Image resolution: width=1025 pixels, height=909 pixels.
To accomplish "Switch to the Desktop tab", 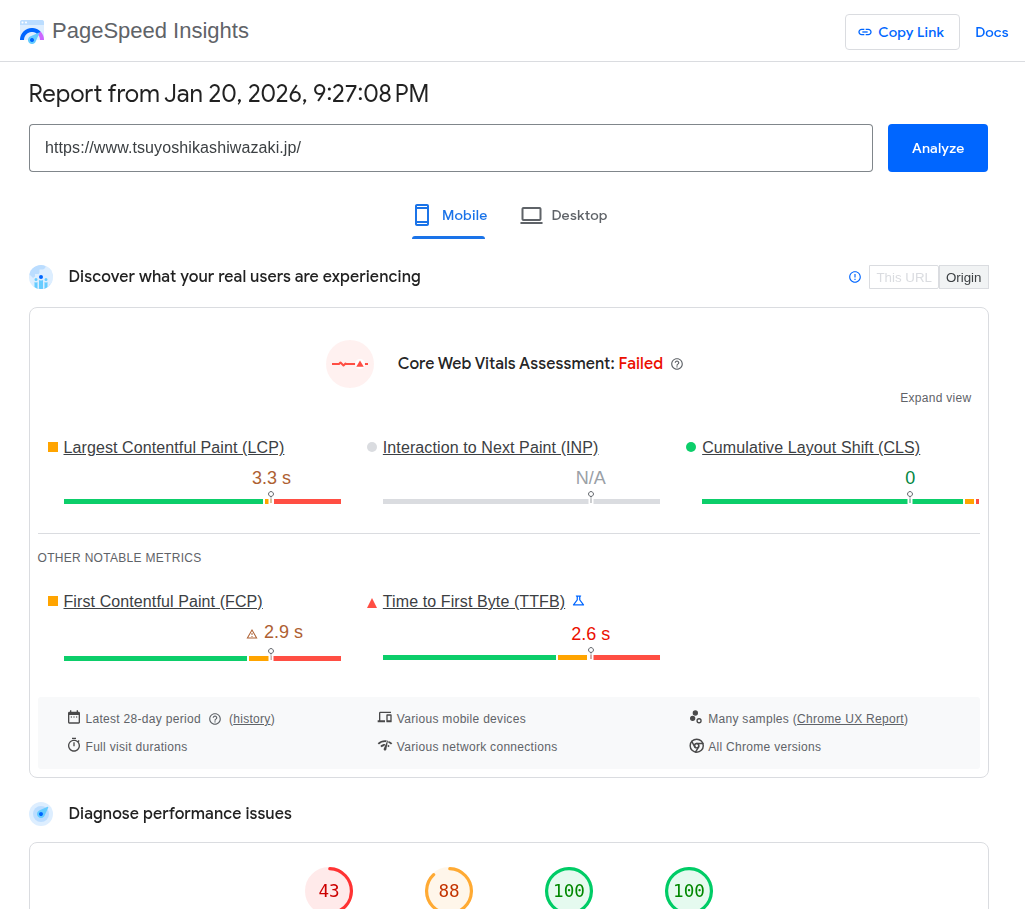I will (563, 215).
